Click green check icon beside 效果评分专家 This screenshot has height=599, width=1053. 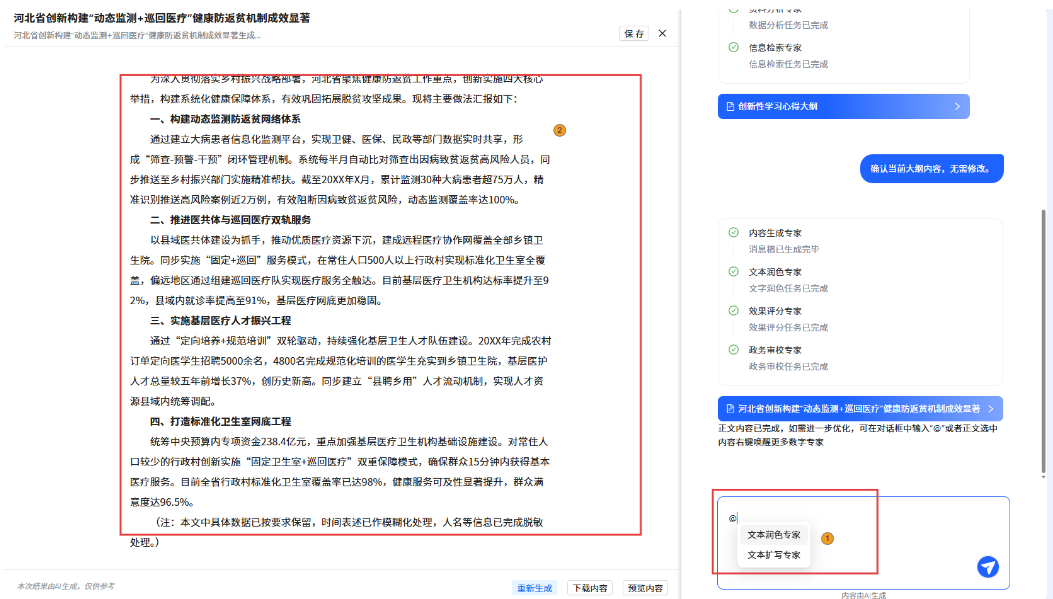pyautogui.click(x=733, y=310)
